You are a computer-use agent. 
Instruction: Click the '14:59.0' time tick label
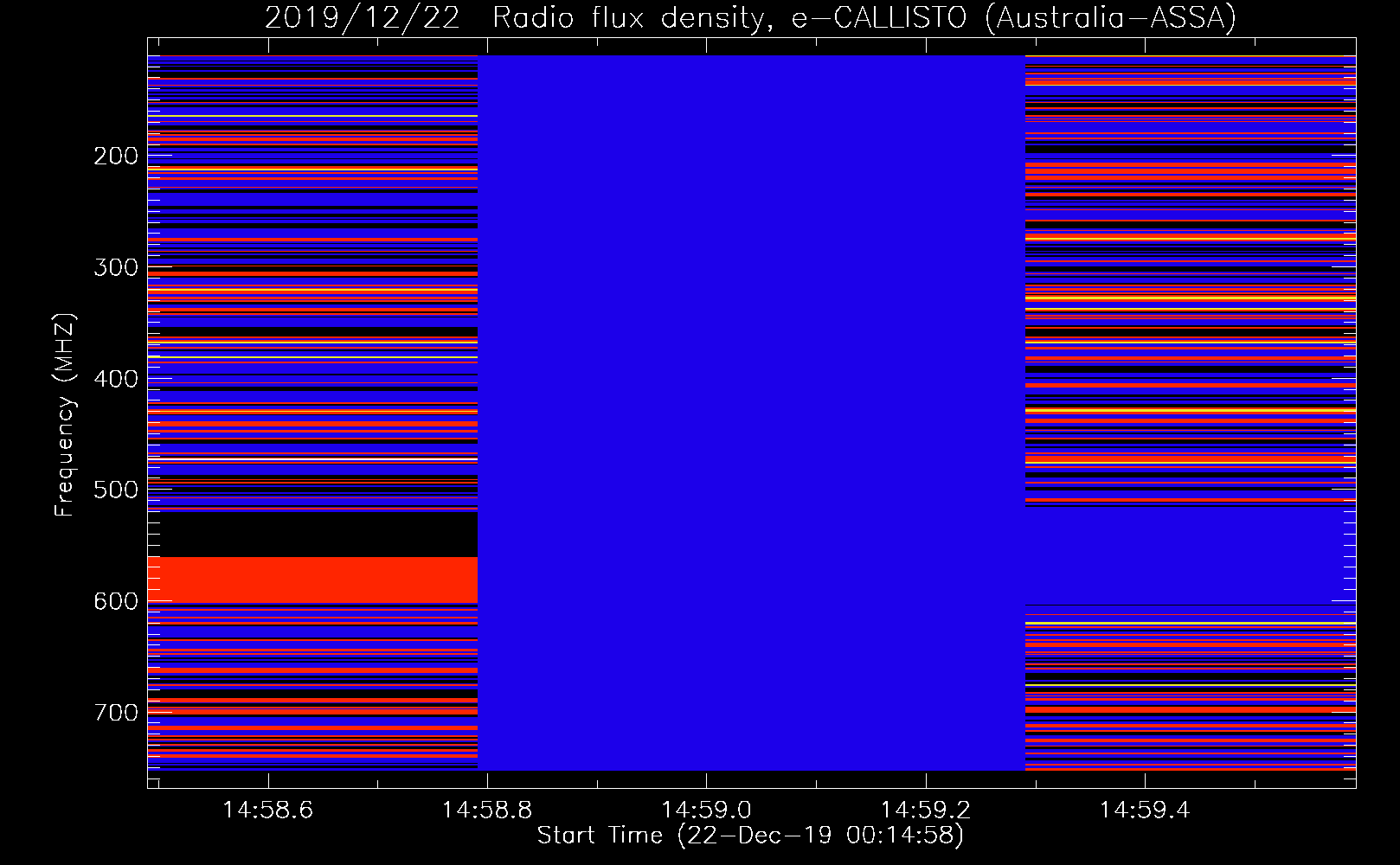click(x=706, y=811)
